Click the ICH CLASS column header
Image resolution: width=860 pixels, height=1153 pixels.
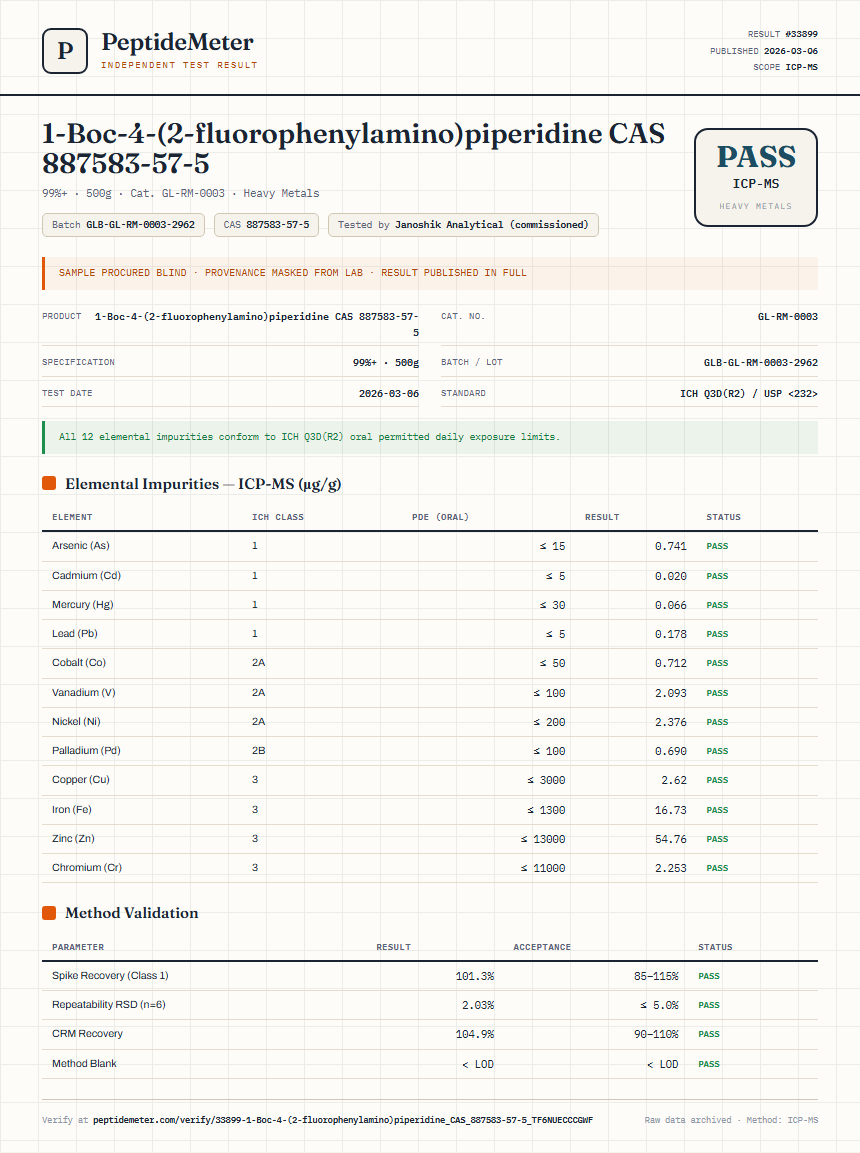(x=278, y=517)
